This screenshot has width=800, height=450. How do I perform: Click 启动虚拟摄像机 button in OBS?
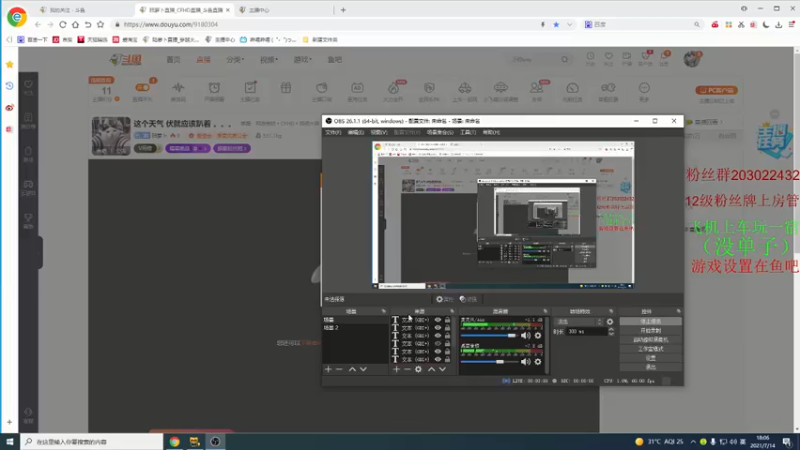(x=651, y=340)
